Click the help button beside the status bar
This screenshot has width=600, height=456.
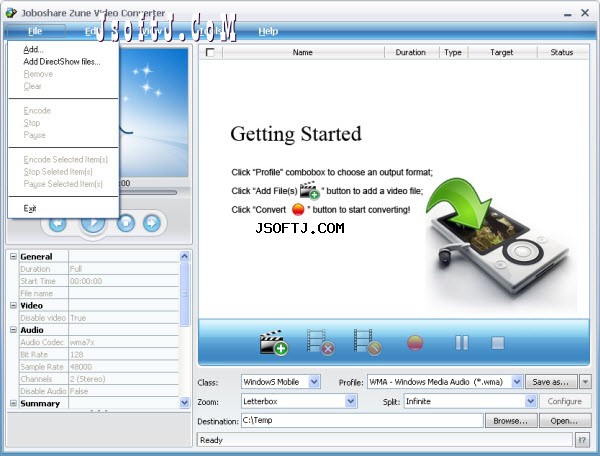coord(582,440)
